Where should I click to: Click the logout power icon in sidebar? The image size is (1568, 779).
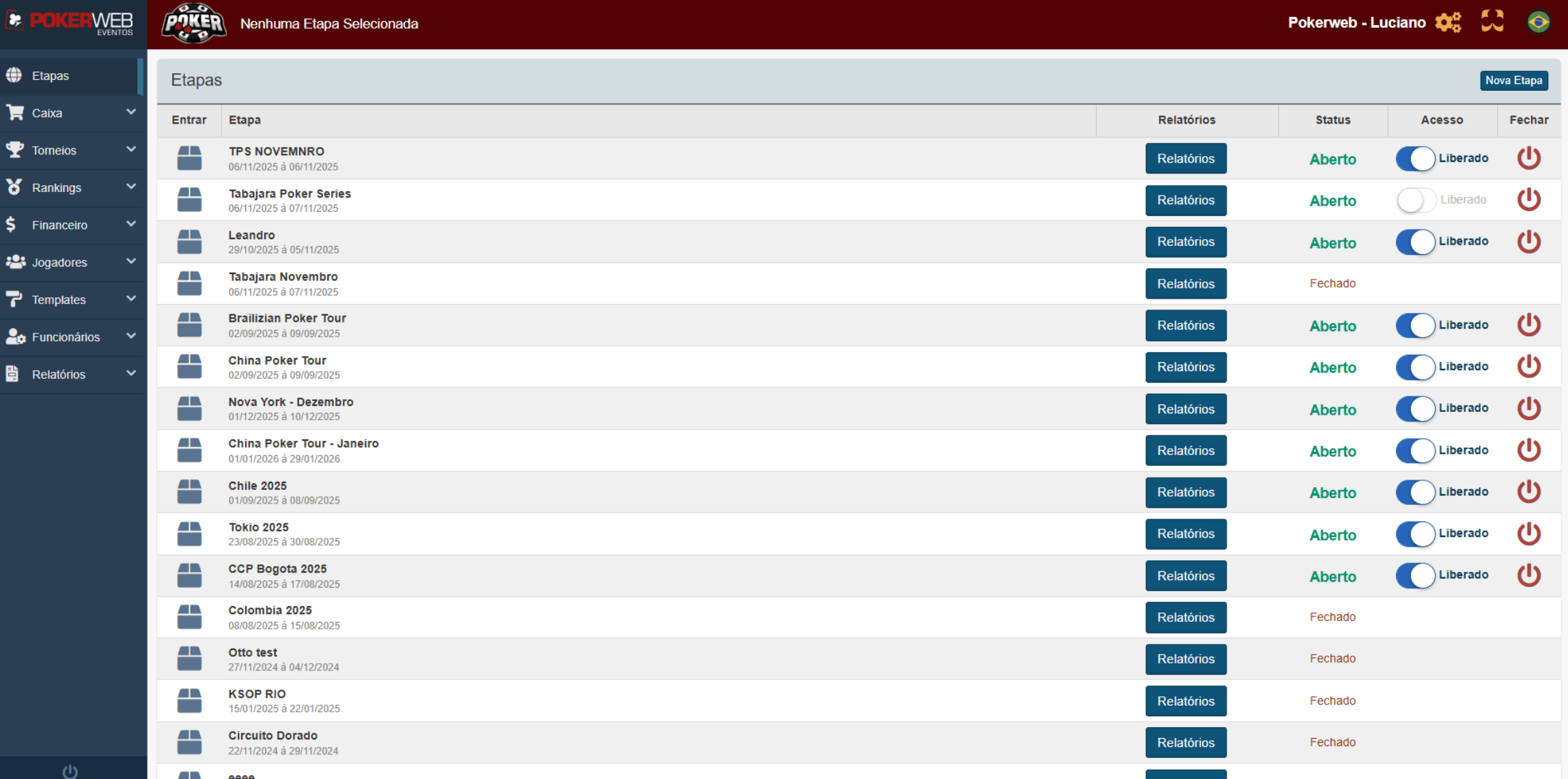click(x=70, y=771)
